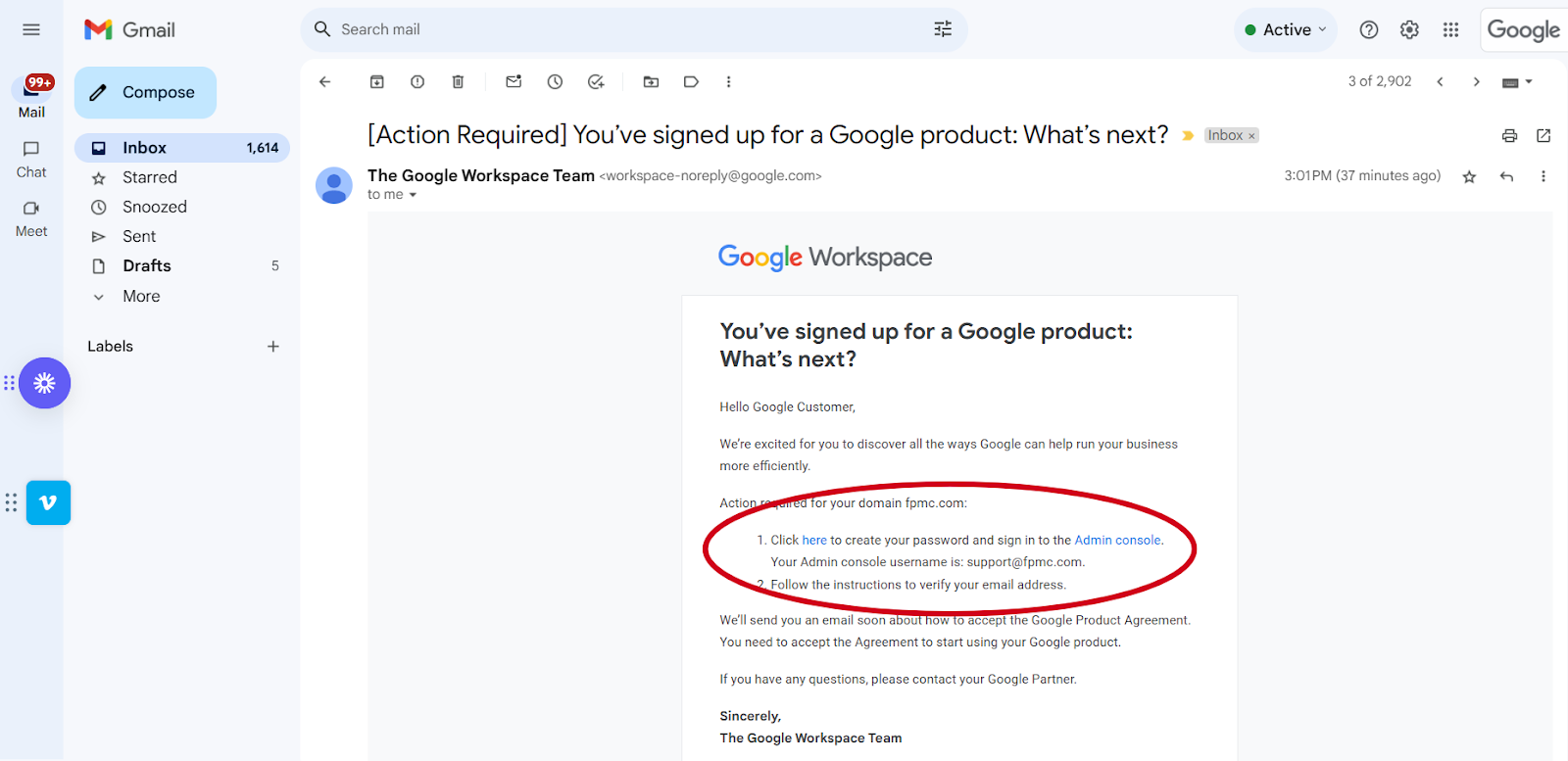Go back to Inbox with arrow
Image resolution: width=1568 pixels, height=761 pixels.
coord(325,82)
